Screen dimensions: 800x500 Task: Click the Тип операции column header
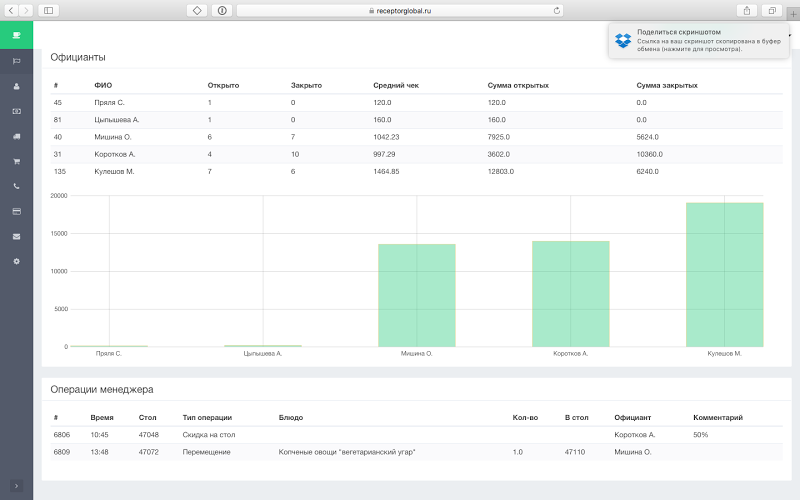coord(207,417)
